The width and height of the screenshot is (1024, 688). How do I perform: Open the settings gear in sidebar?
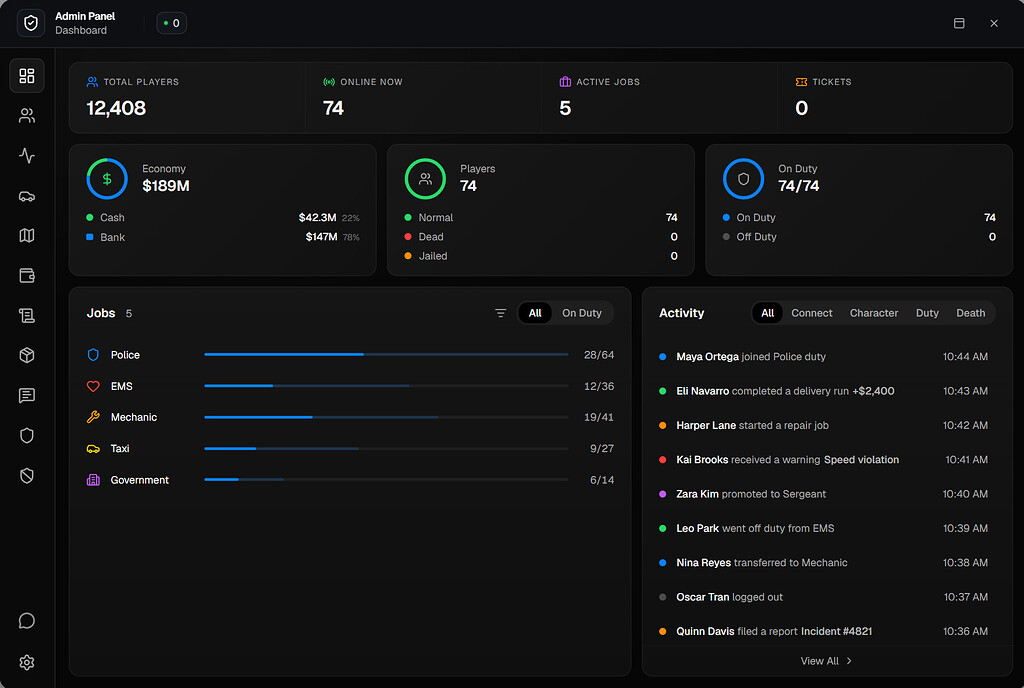click(27, 662)
